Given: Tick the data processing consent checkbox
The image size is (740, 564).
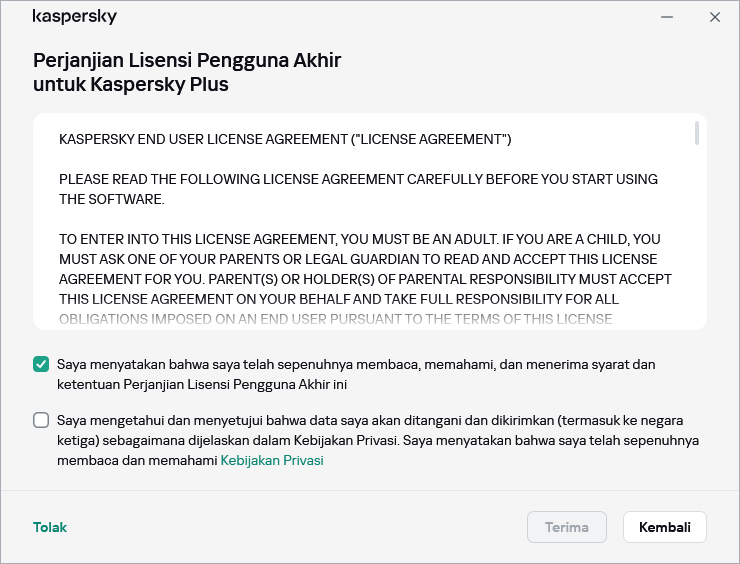Looking at the screenshot, I should 41,420.
